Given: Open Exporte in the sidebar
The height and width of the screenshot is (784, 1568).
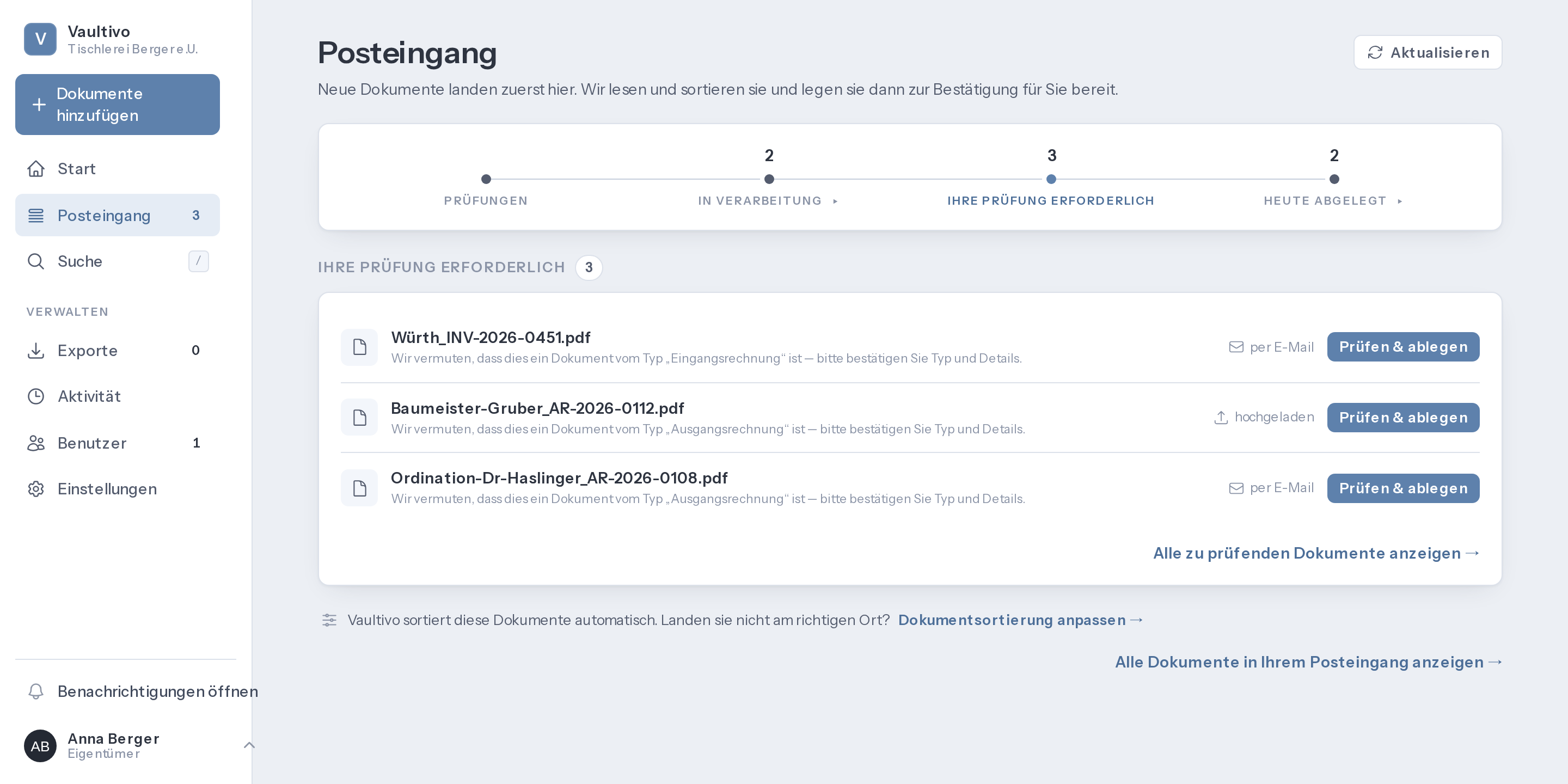Looking at the screenshot, I should [118, 351].
